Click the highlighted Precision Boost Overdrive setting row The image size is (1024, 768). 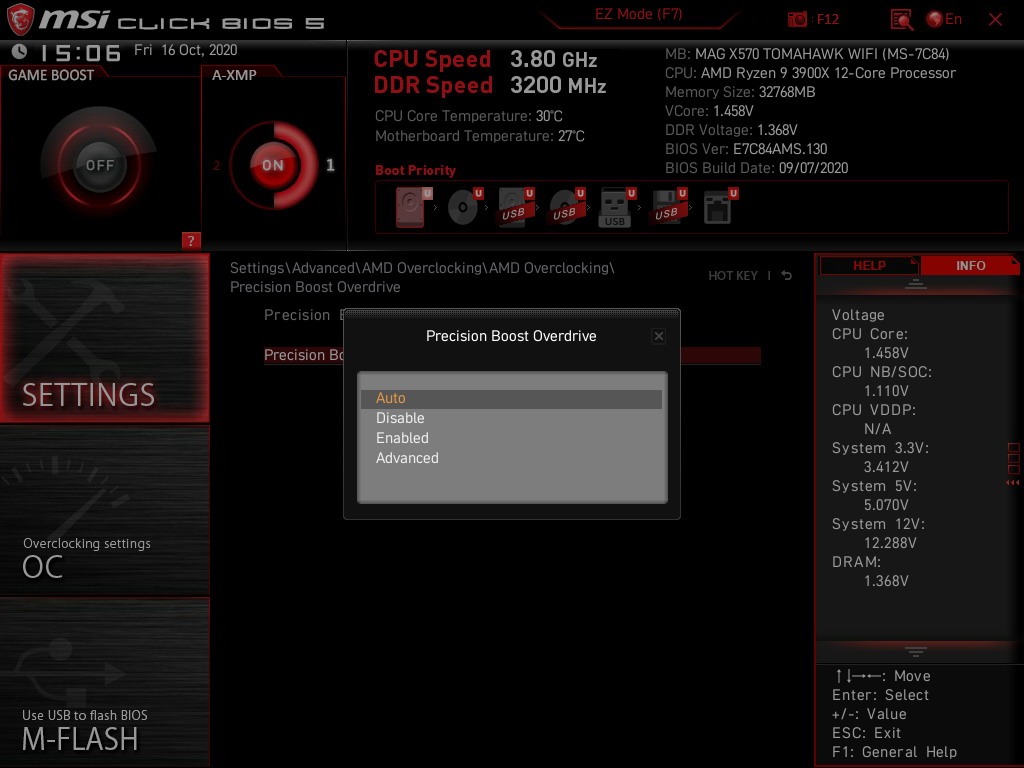[x=512, y=355]
